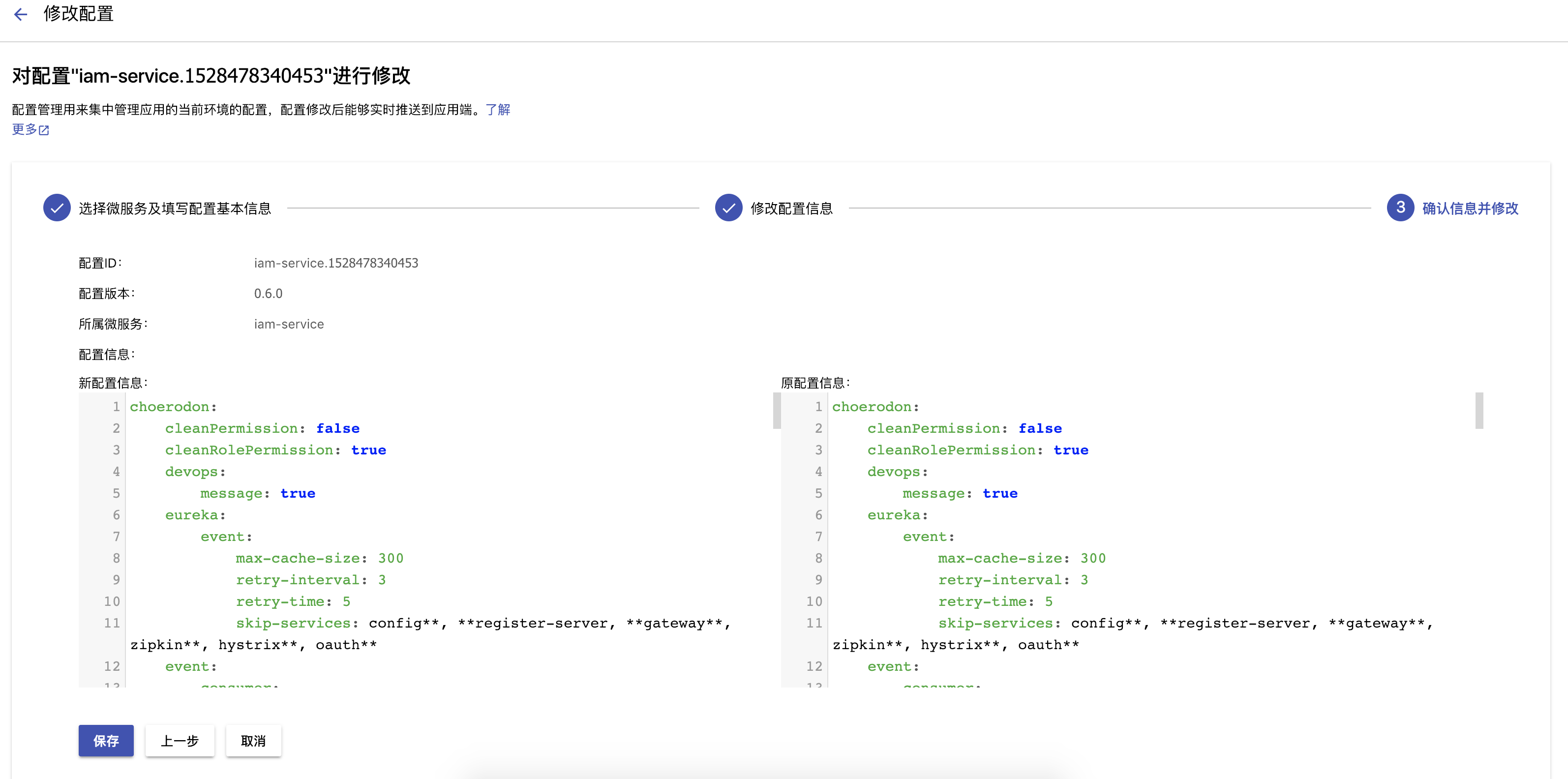This screenshot has width=1568, height=779.
Task: Select the 修改配置信息 step label
Action: (x=791, y=209)
